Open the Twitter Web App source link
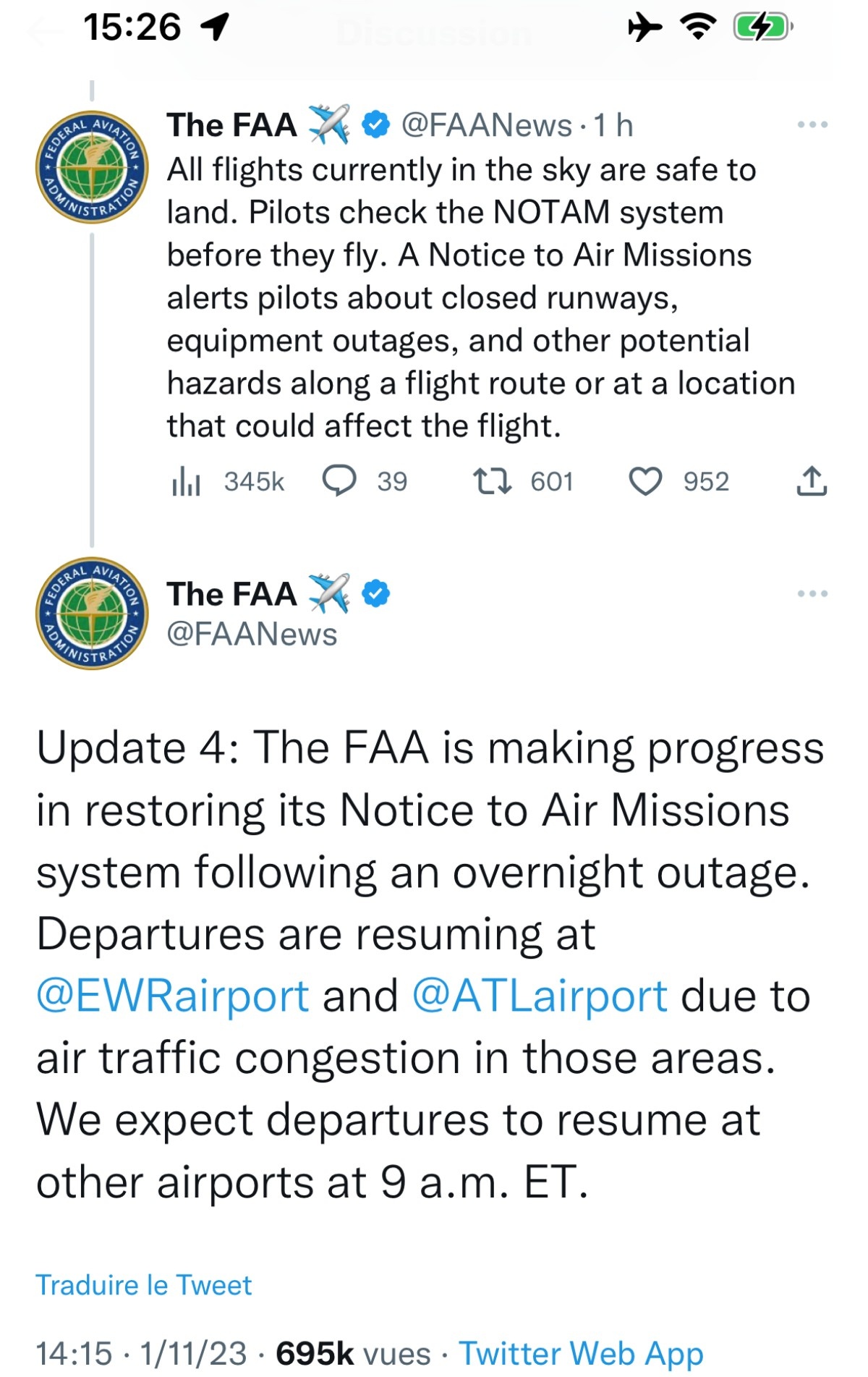868x1377 pixels. point(581,1353)
